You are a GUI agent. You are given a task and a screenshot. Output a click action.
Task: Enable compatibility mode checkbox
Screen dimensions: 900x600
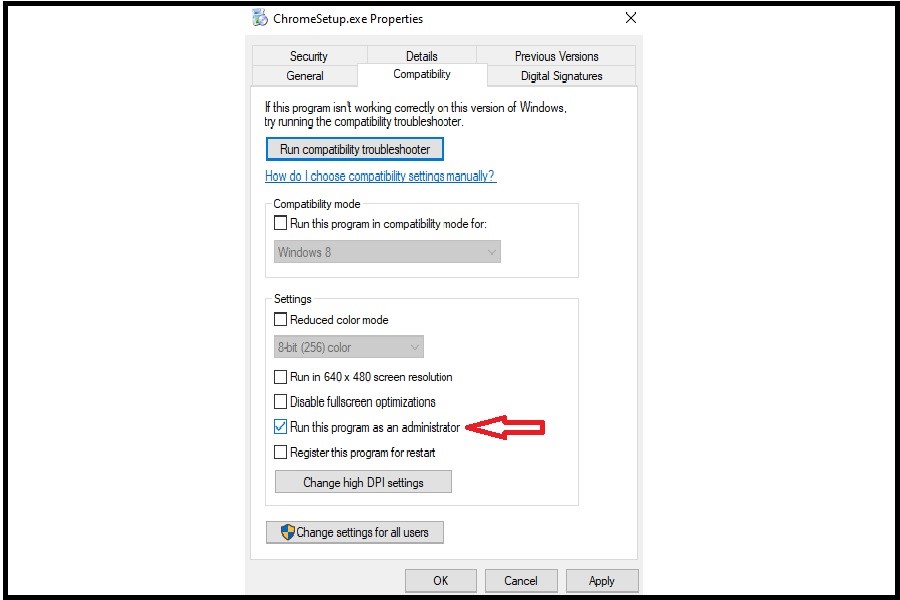tap(281, 224)
